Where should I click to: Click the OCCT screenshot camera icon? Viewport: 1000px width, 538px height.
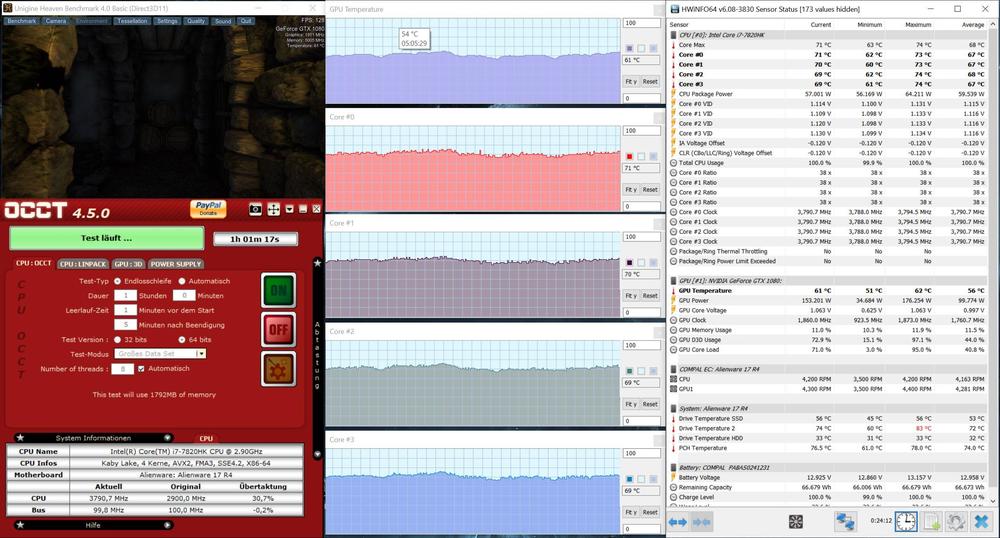255,209
